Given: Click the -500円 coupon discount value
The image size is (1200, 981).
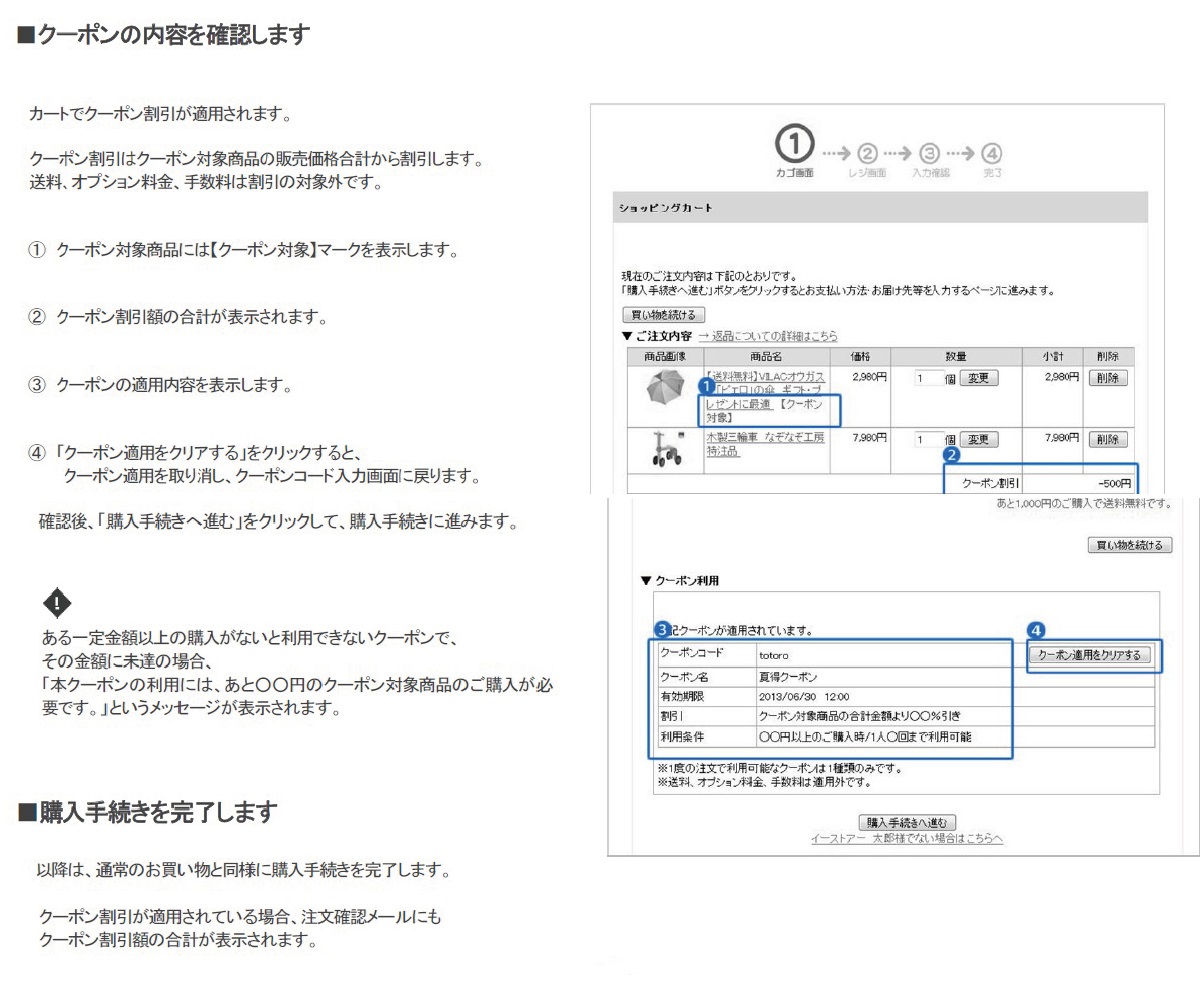Looking at the screenshot, I should [1113, 483].
